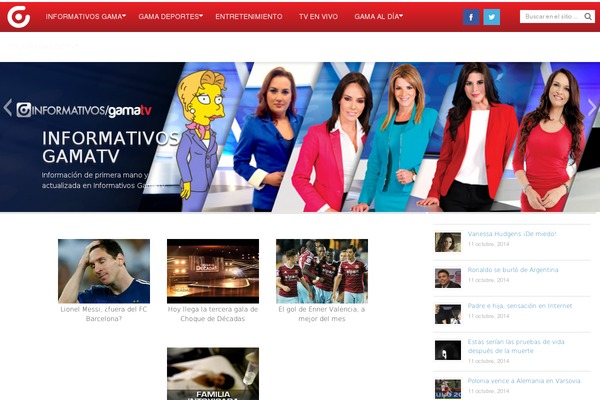Click the banner description 'Información de primera mano'
This screenshot has width=600, height=400.
[104, 180]
